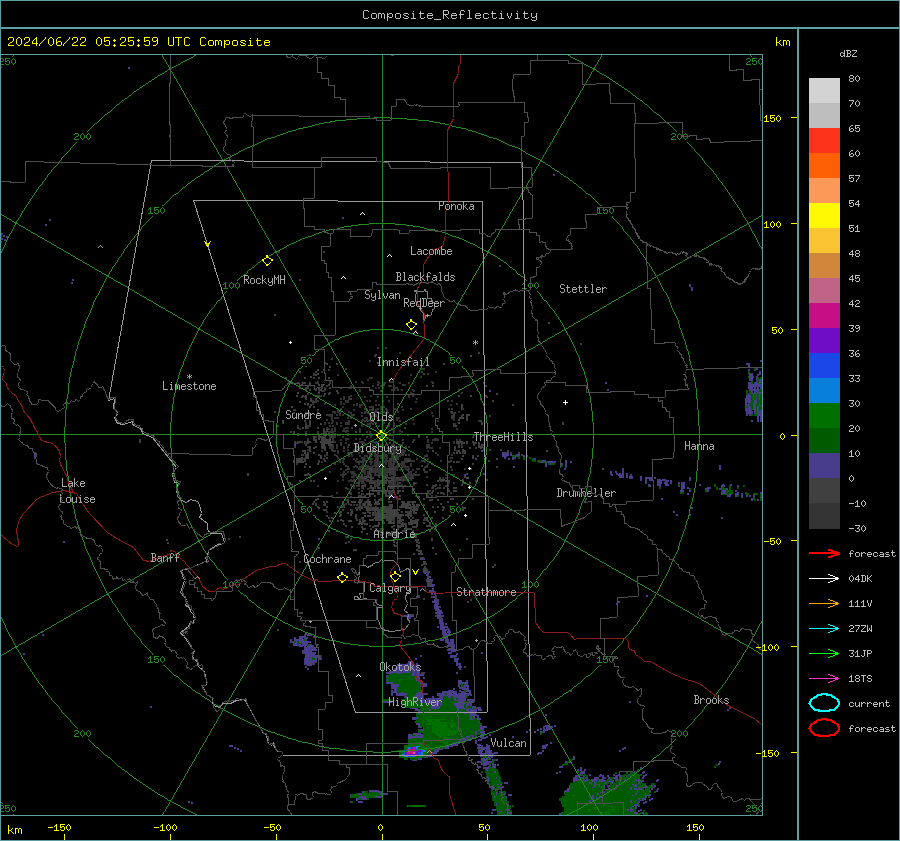Select the orange 111V arrow icon
900x841 pixels.
824,603
